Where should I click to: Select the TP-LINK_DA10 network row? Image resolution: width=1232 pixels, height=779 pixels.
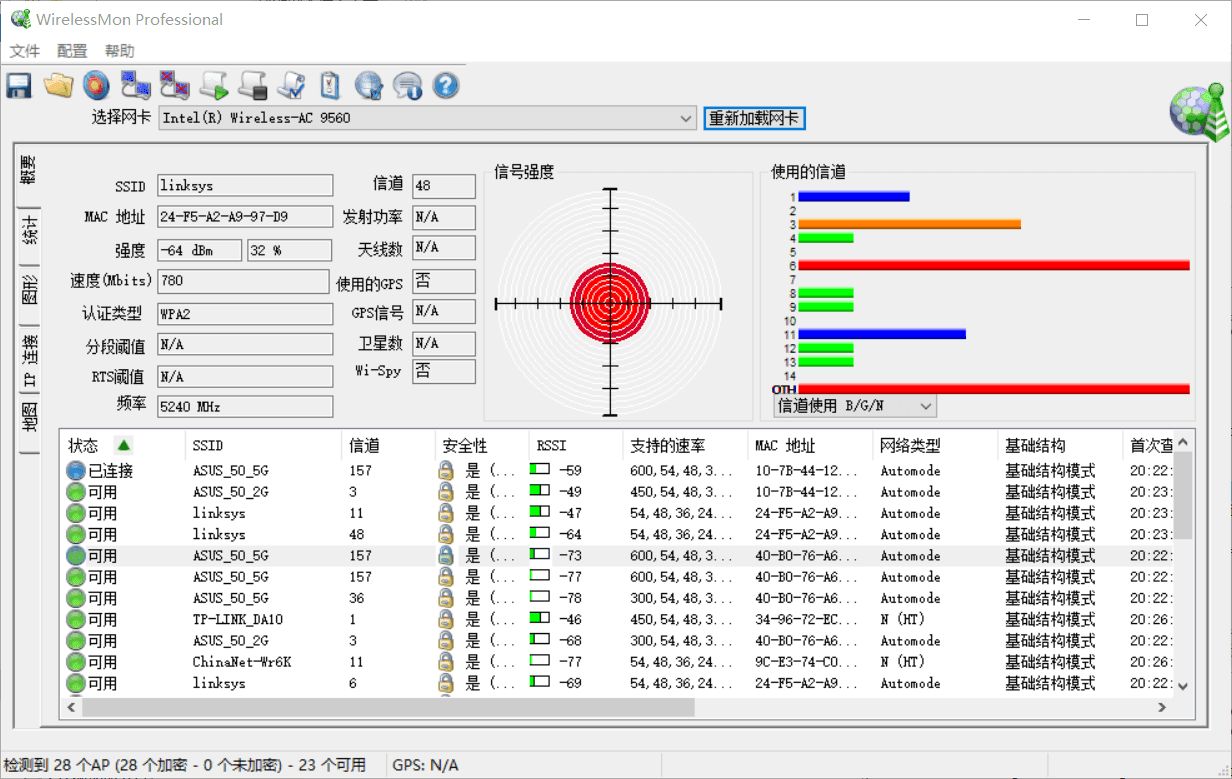(x=238, y=620)
